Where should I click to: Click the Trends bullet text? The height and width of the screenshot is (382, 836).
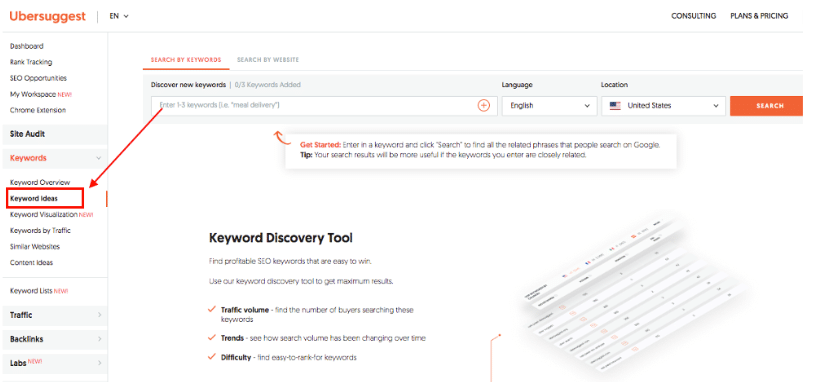pyautogui.click(x=323, y=338)
